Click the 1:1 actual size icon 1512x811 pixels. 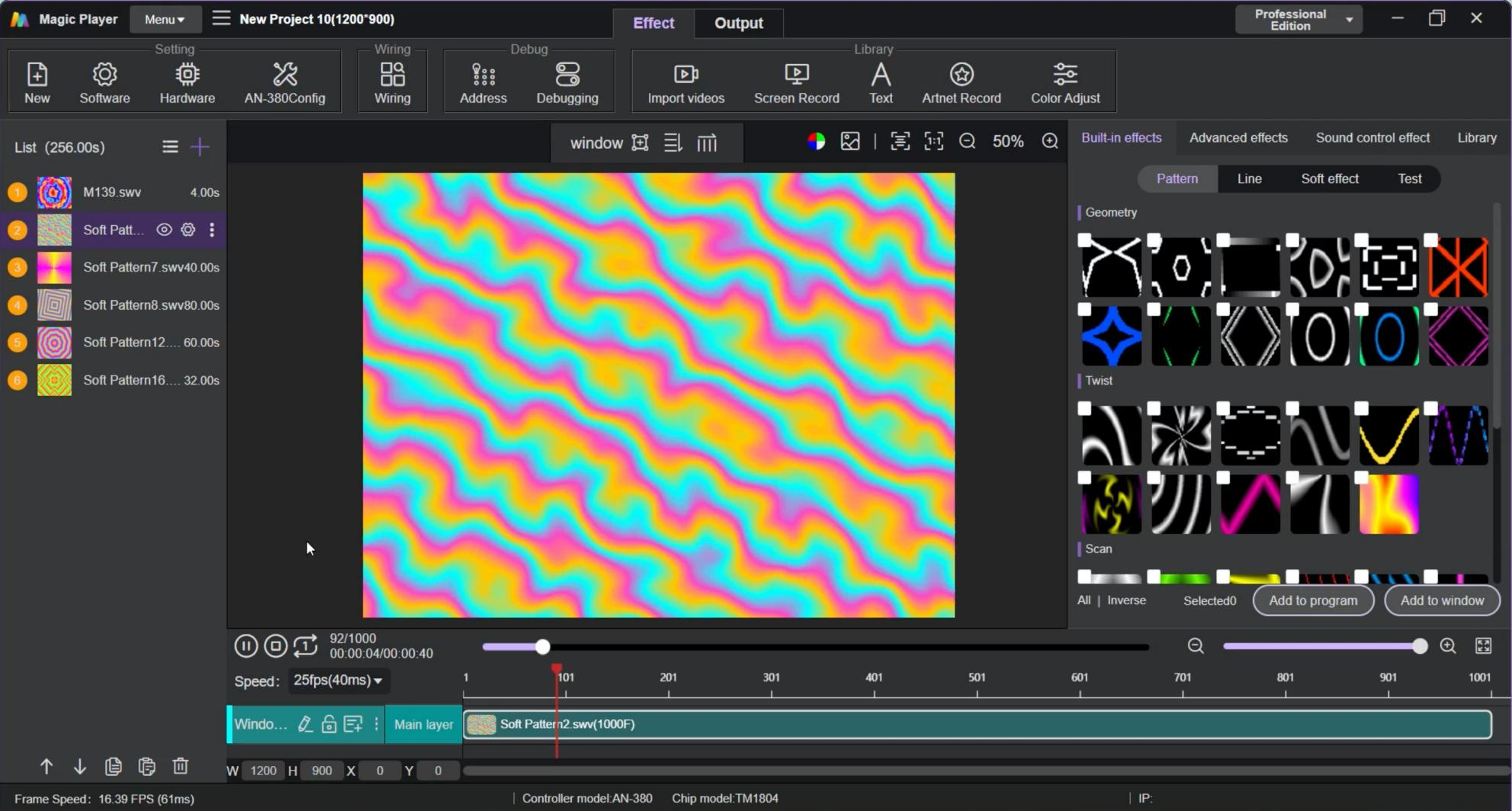pyautogui.click(x=934, y=141)
